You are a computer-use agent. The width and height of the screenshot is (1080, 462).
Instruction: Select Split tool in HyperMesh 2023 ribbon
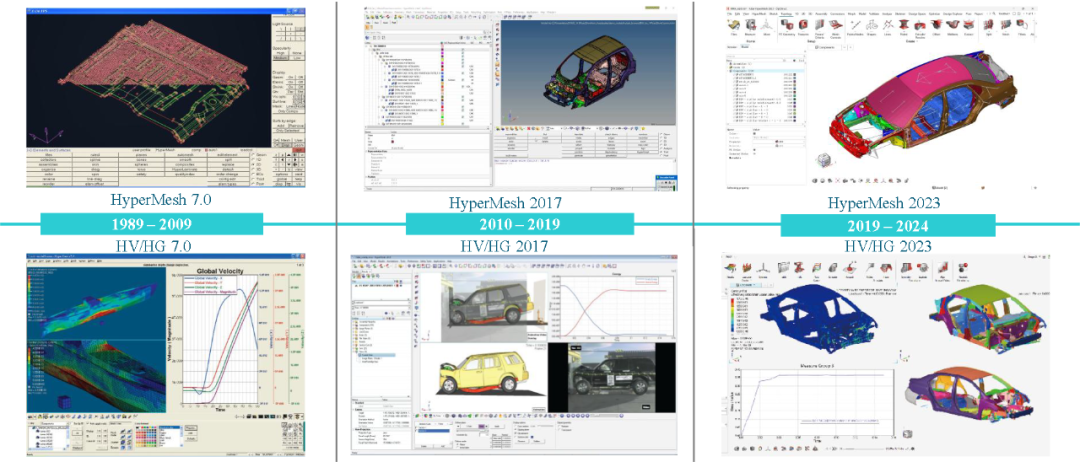(988, 28)
